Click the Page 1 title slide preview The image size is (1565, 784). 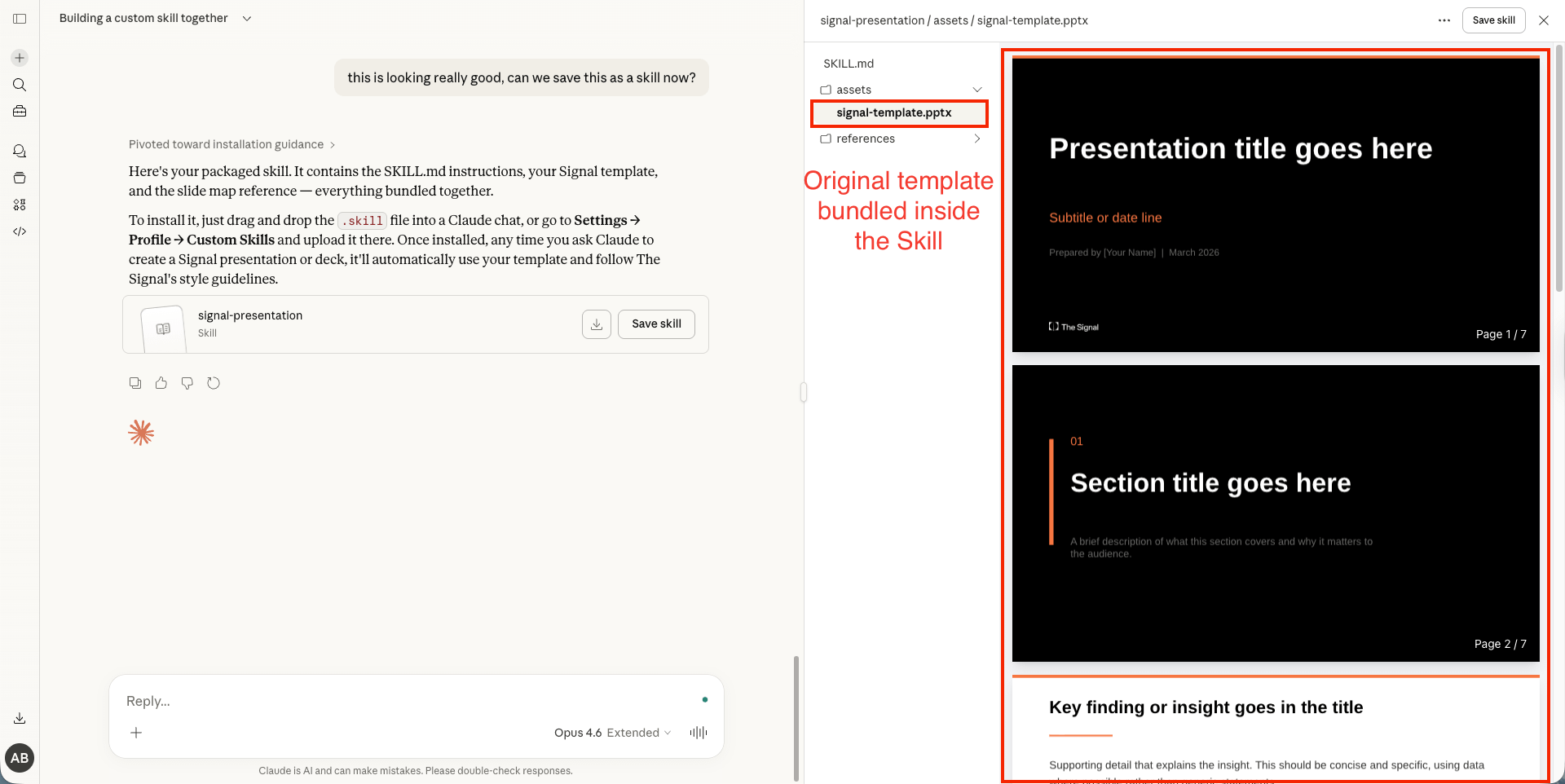pyautogui.click(x=1276, y=205)
